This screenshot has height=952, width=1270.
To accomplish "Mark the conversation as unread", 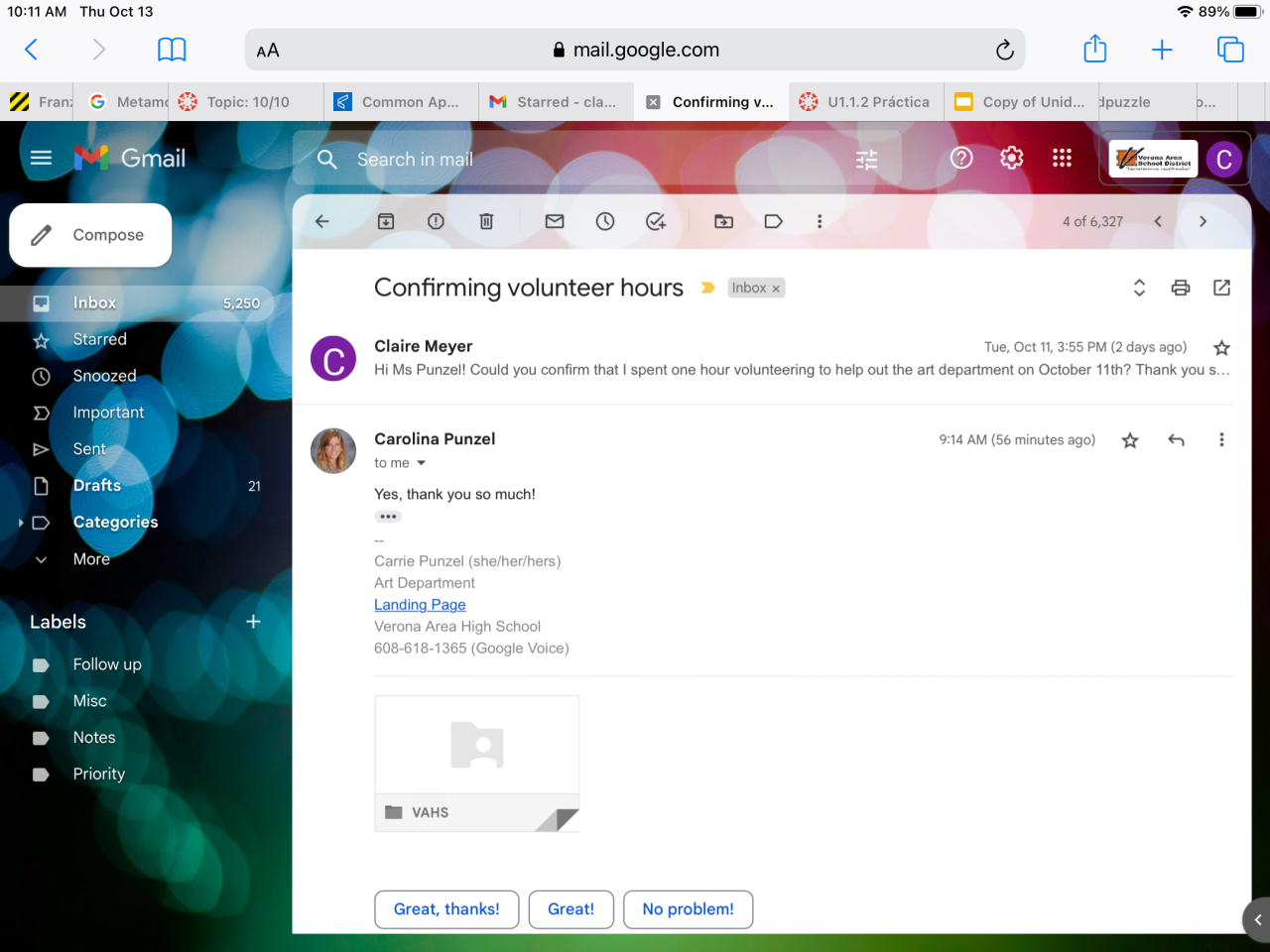I will pyautogui.click(x=555, y=221).
